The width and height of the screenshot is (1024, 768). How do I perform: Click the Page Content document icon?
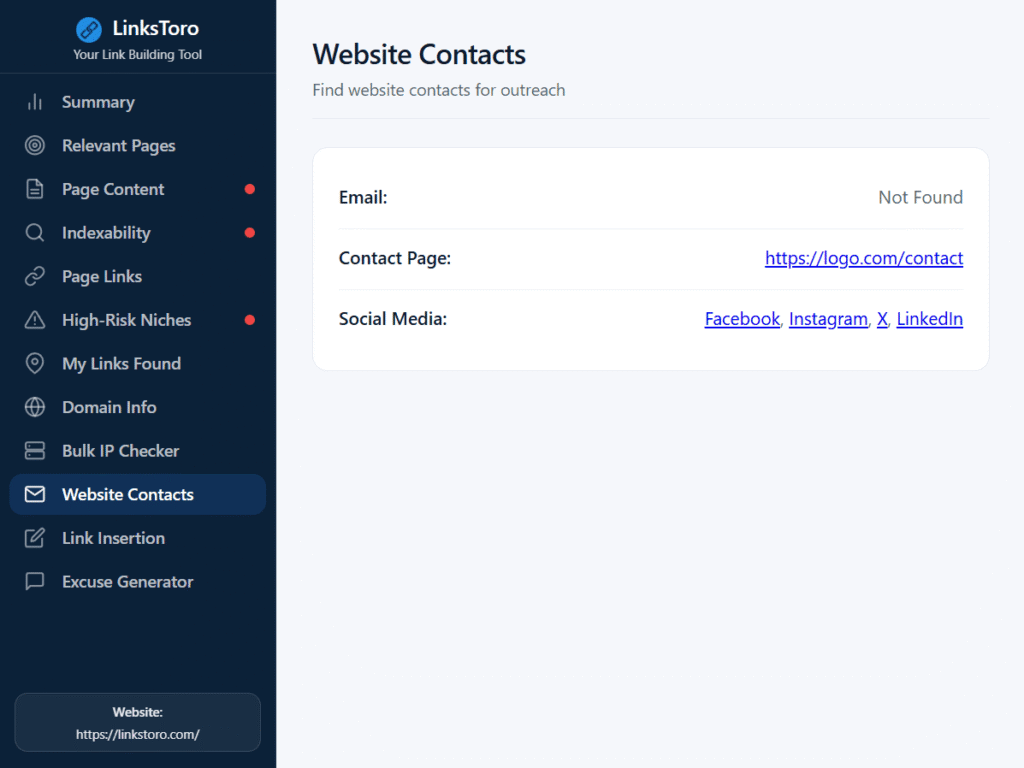35,189
